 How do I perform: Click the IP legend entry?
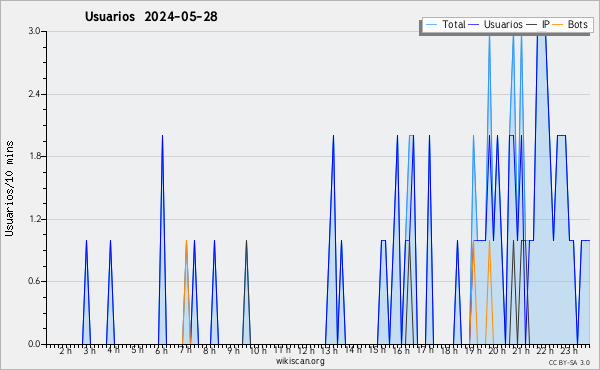pyautogui.click(x=538, y=24)
